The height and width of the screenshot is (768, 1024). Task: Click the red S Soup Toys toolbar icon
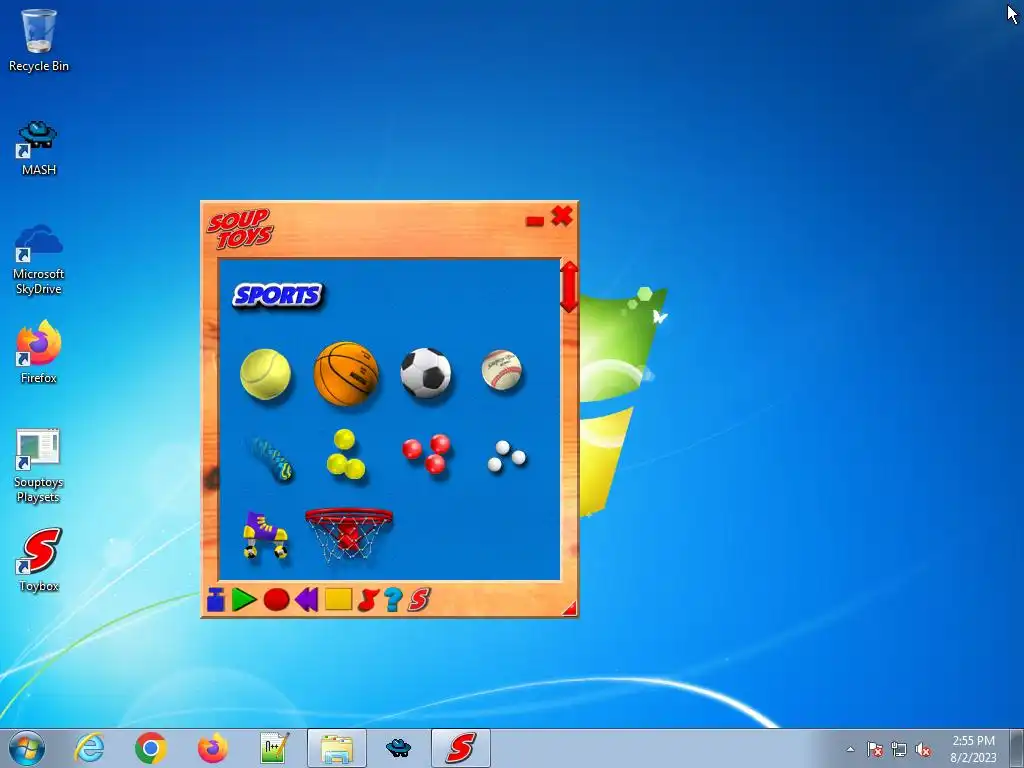tap(419, 600)
